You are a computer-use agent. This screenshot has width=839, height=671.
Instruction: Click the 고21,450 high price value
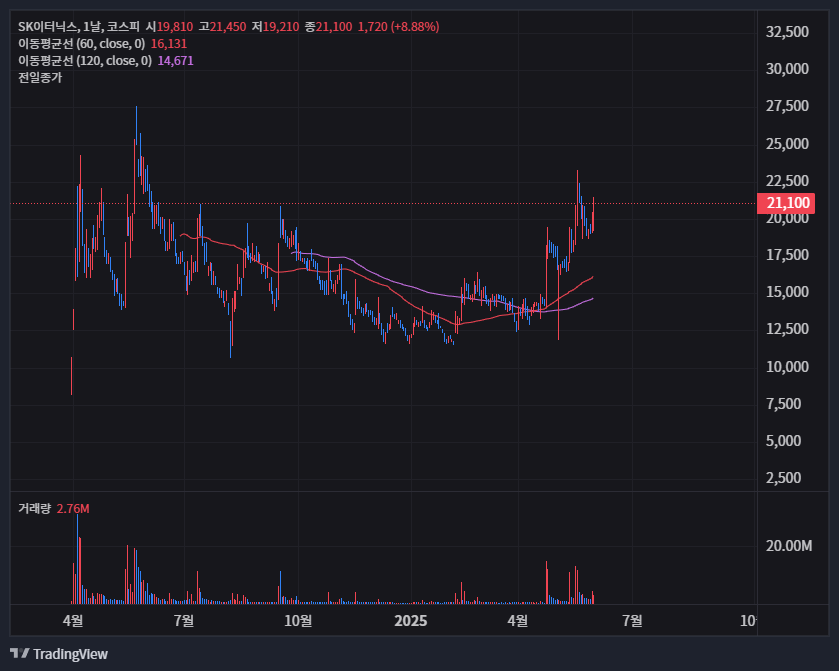click(223, 27)
